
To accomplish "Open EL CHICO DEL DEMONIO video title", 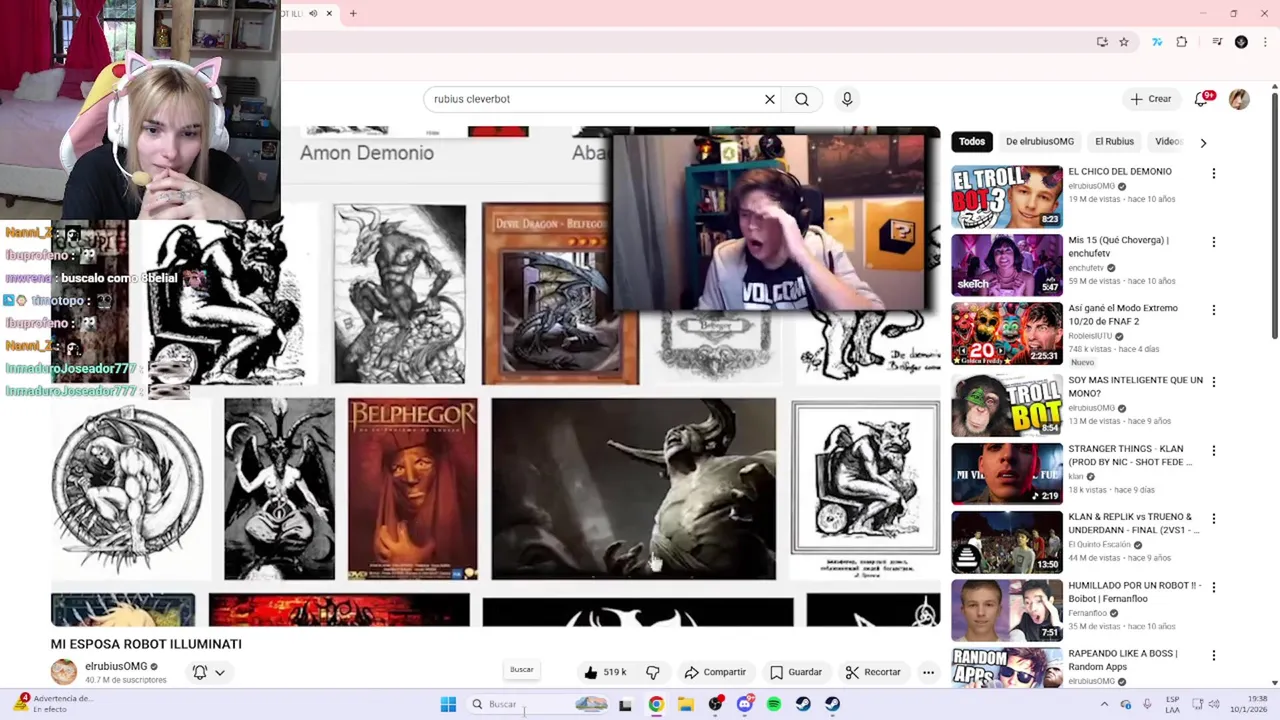I will 1120,171.
